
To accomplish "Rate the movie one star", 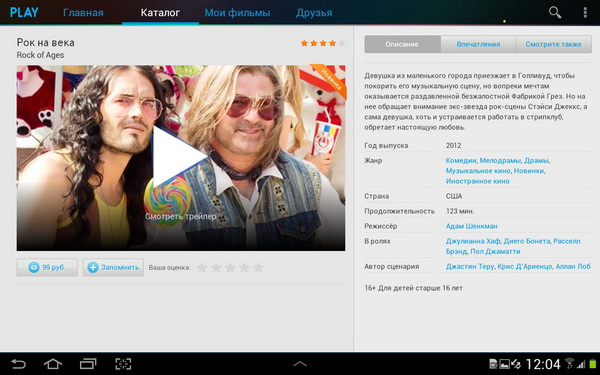I will [202, 267].
